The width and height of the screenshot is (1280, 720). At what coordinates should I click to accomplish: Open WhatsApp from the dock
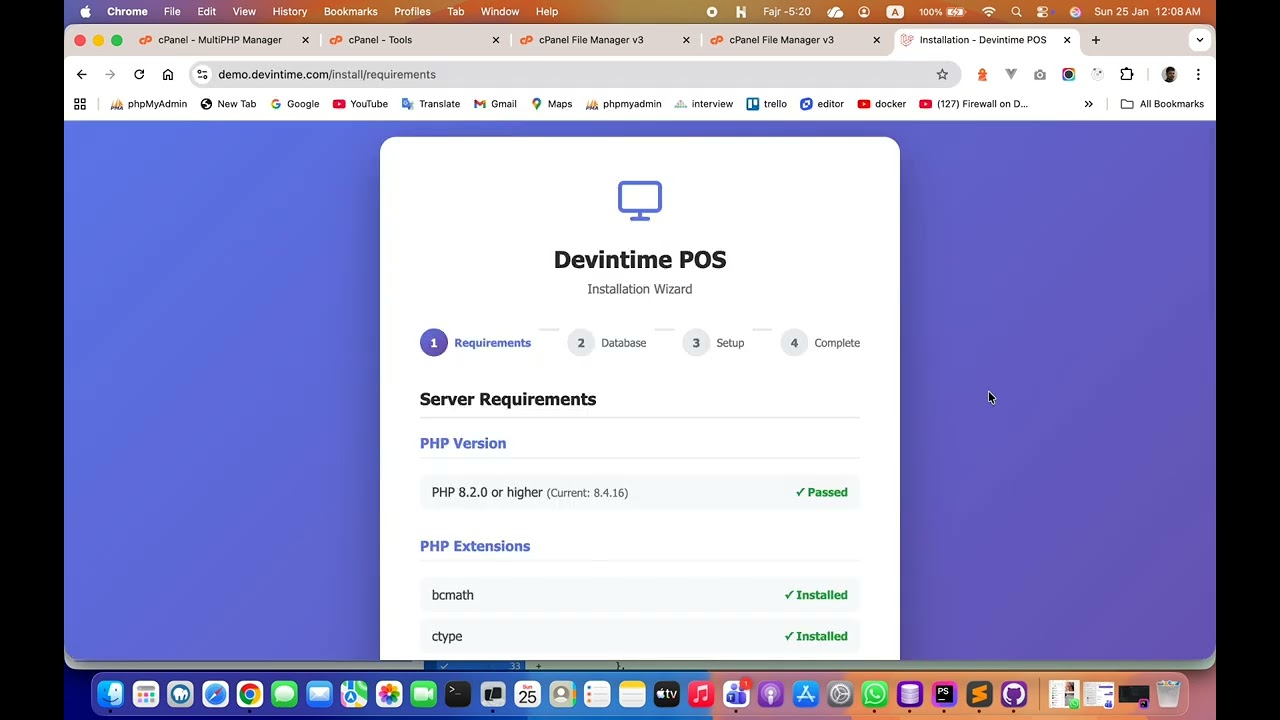tap(875, 694)
